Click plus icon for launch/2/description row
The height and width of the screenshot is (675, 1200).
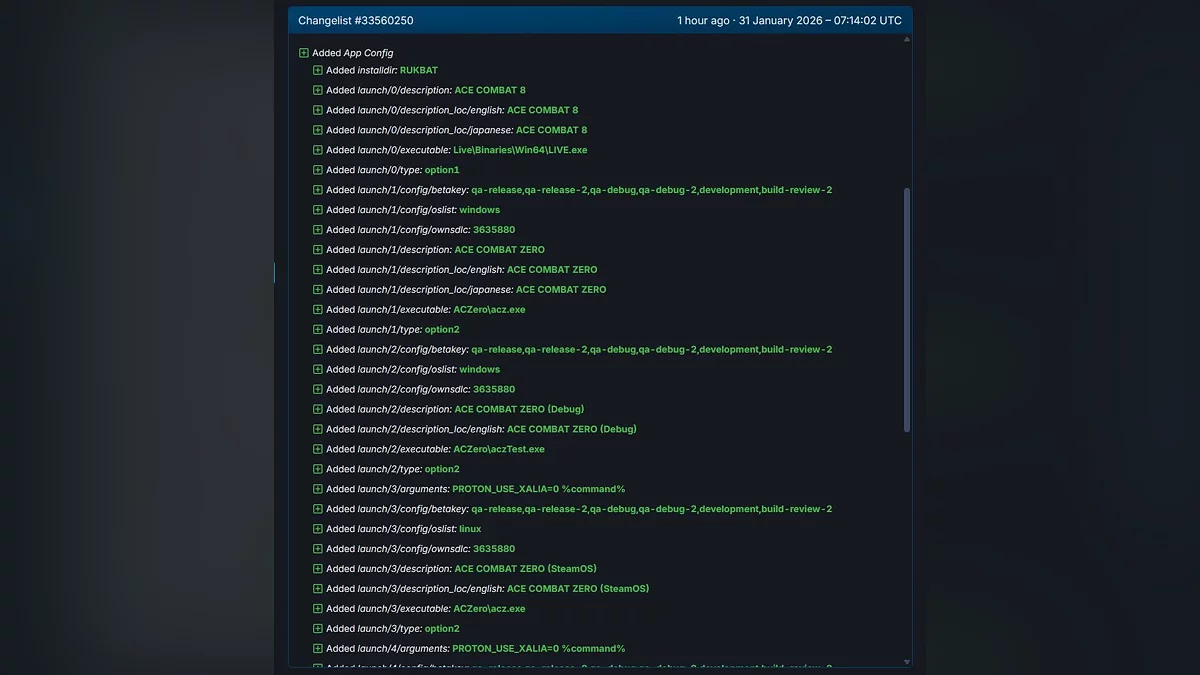click(x=318, y=410)
